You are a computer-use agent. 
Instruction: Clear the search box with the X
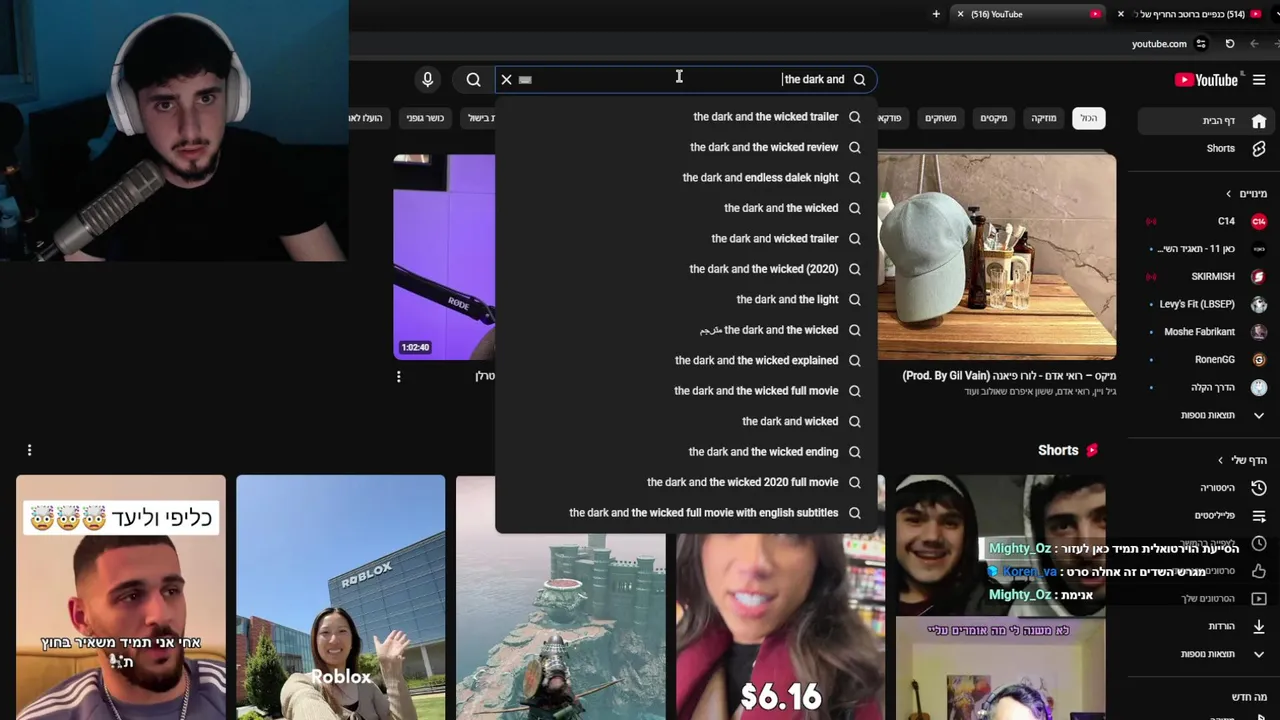(x=507, y=80)
